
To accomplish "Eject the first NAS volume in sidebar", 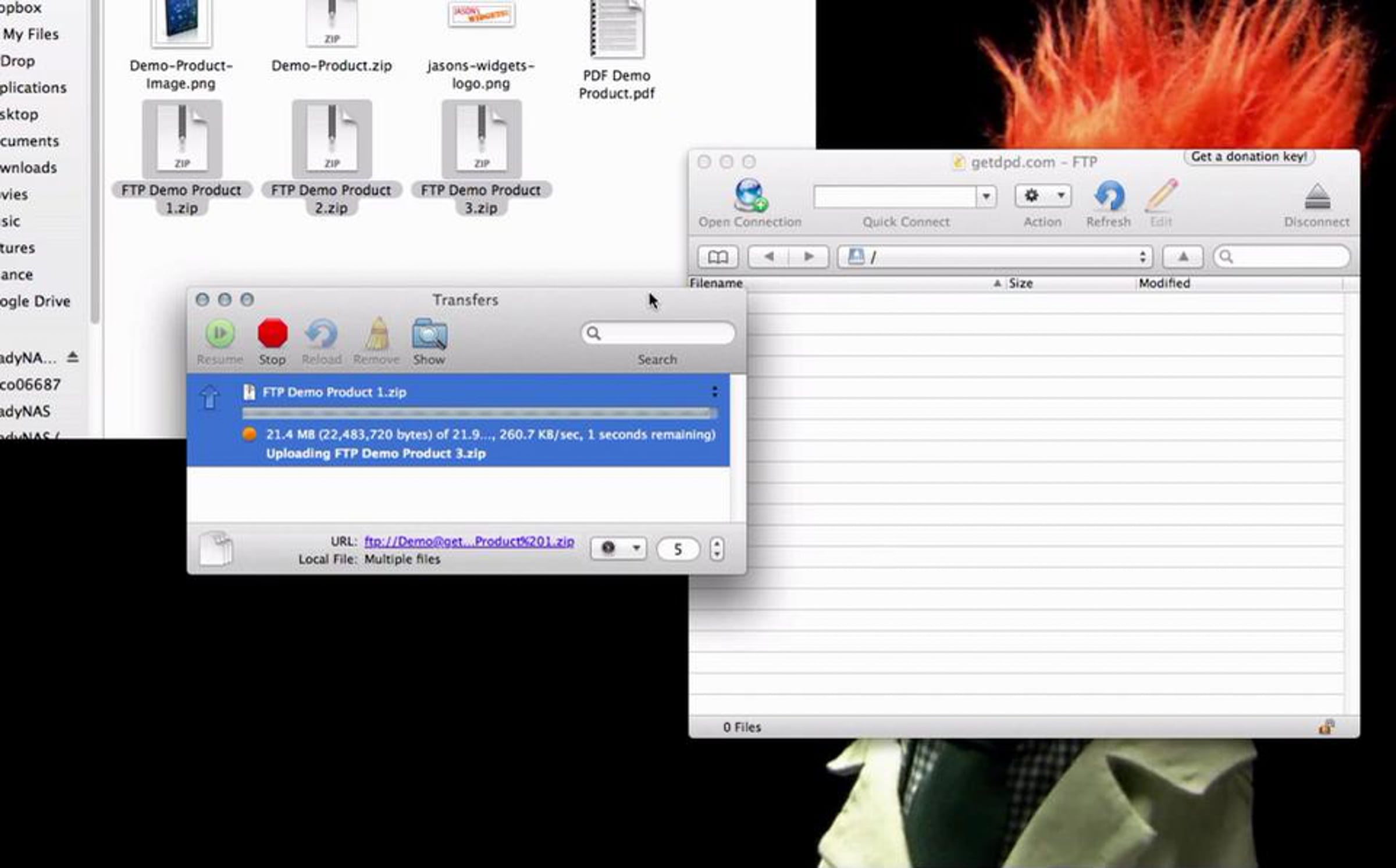I will click(73, 357).
